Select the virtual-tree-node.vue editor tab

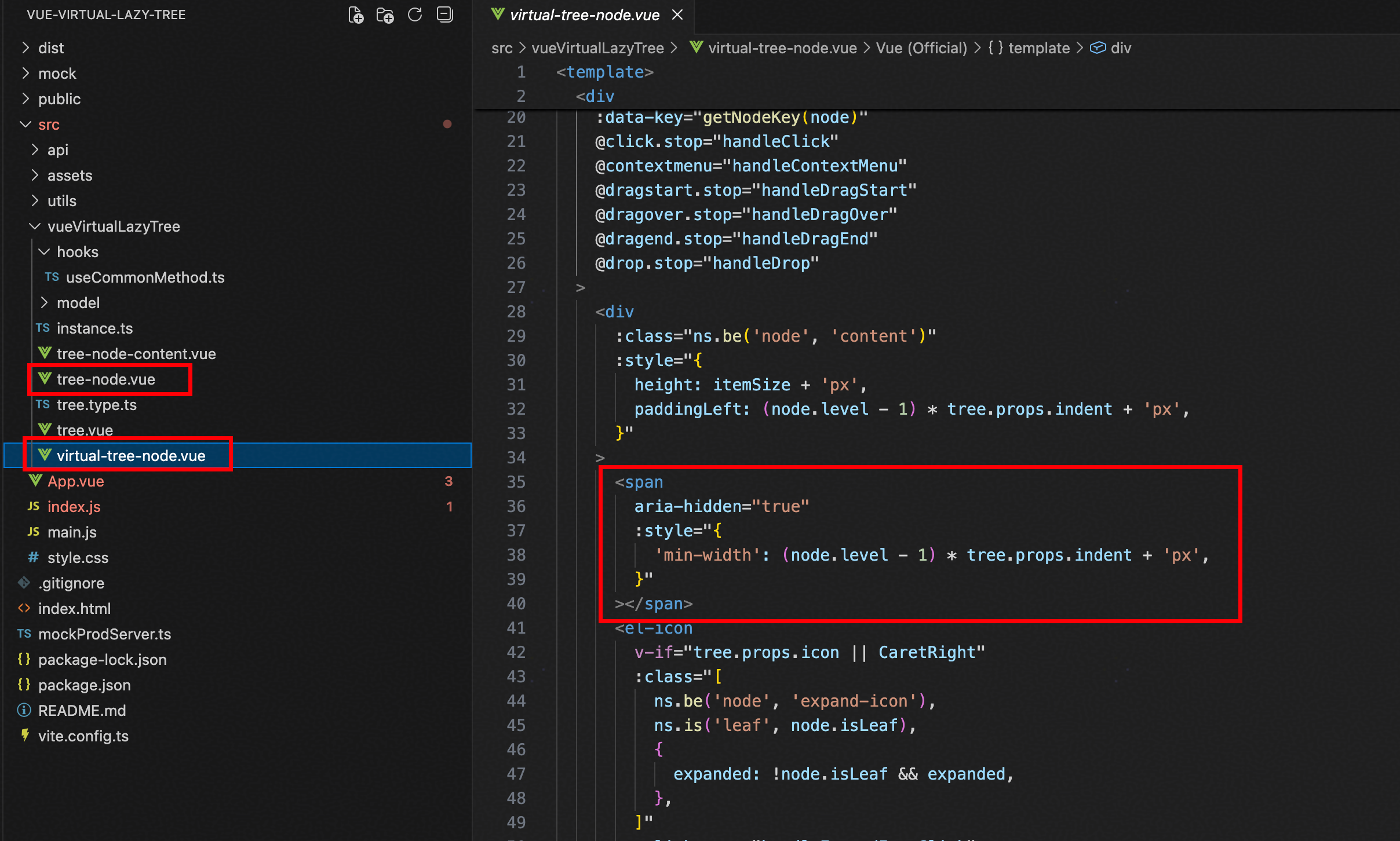point(584,15)
